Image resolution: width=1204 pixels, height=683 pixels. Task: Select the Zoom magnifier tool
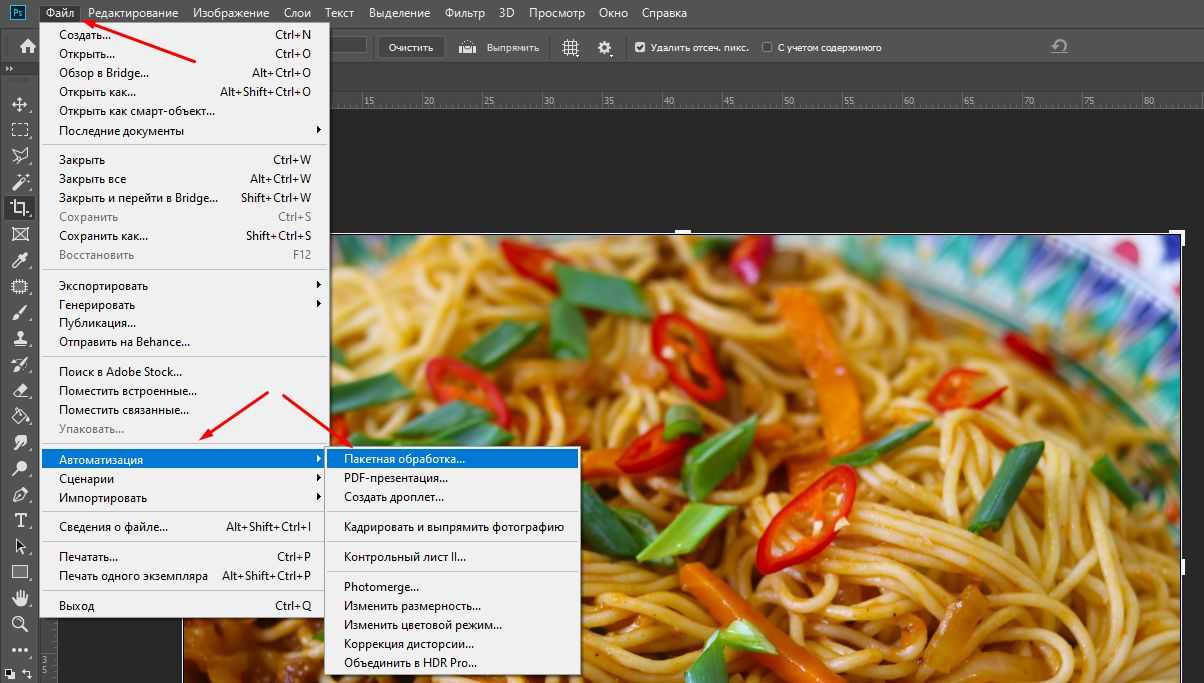click(x=19, y=624)
